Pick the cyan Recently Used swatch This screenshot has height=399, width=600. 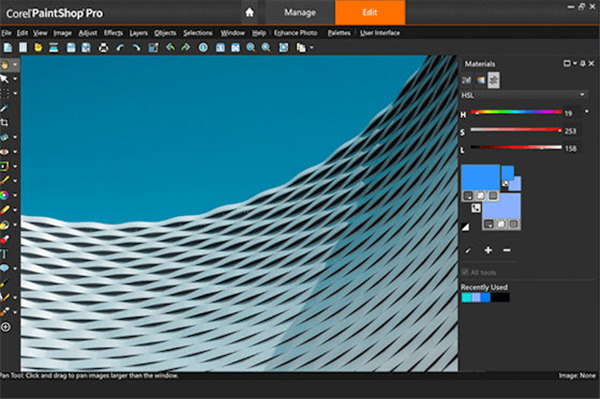[x=466, y=297]
